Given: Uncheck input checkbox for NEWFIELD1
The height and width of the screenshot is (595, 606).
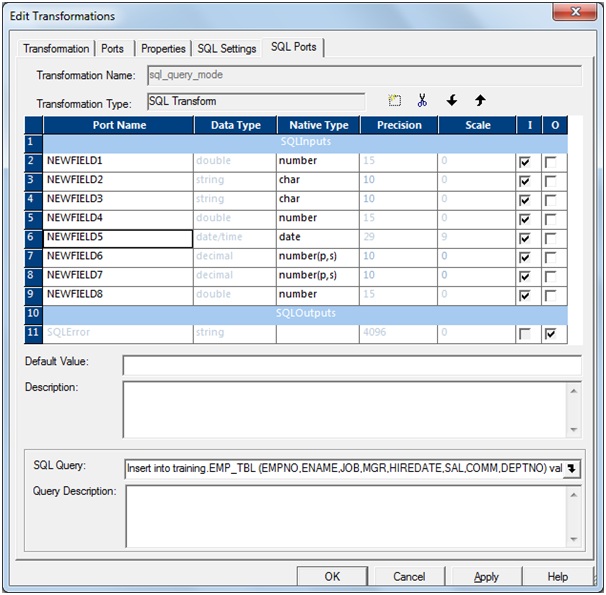Looking at the screenshot, I should tap(524, 162).
